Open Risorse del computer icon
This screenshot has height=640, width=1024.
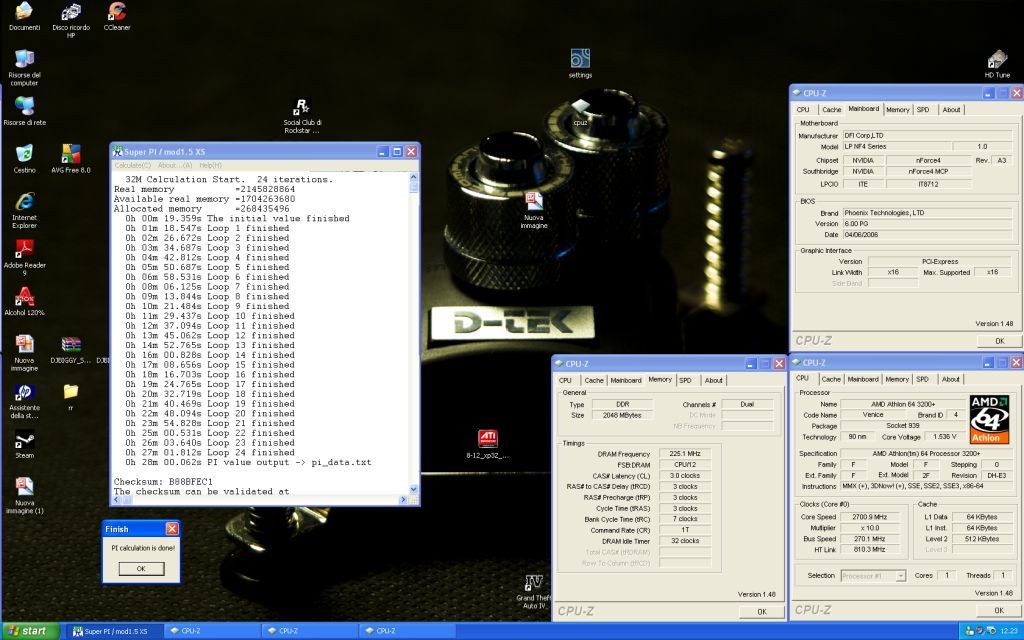[24, 67]
